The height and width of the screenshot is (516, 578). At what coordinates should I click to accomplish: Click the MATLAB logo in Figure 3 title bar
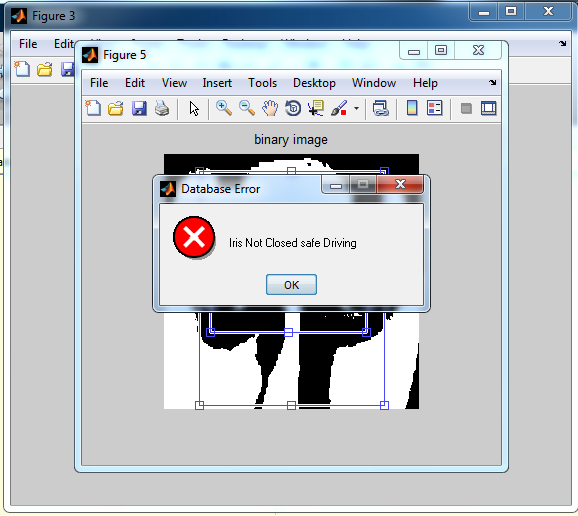click(x=19, y=16)
